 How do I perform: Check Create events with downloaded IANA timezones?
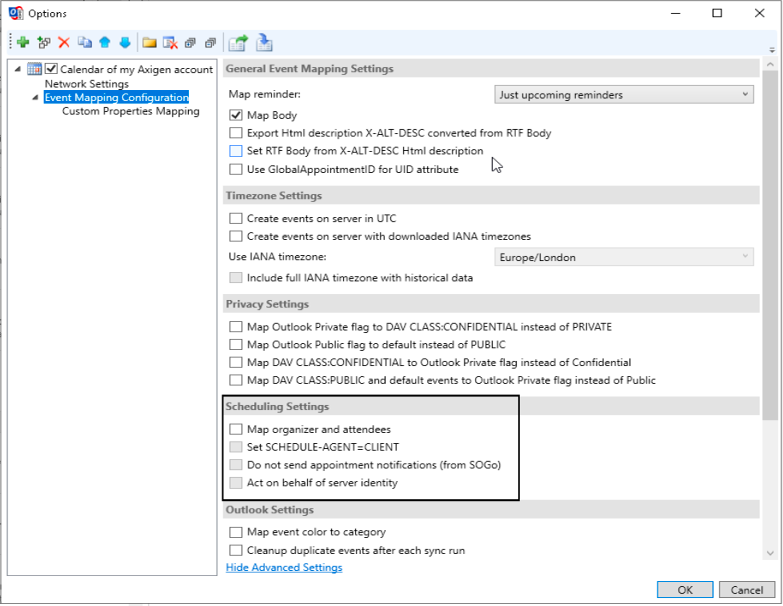click(x=236, y=236)
